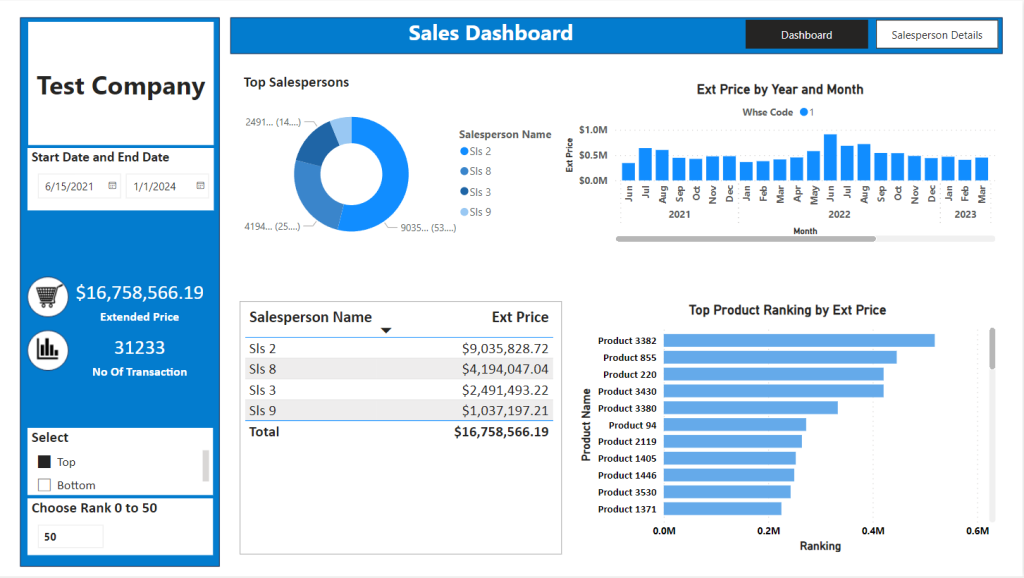1024x578 pixels.
Task: Select the Dashboard tab
Action: 807,35
